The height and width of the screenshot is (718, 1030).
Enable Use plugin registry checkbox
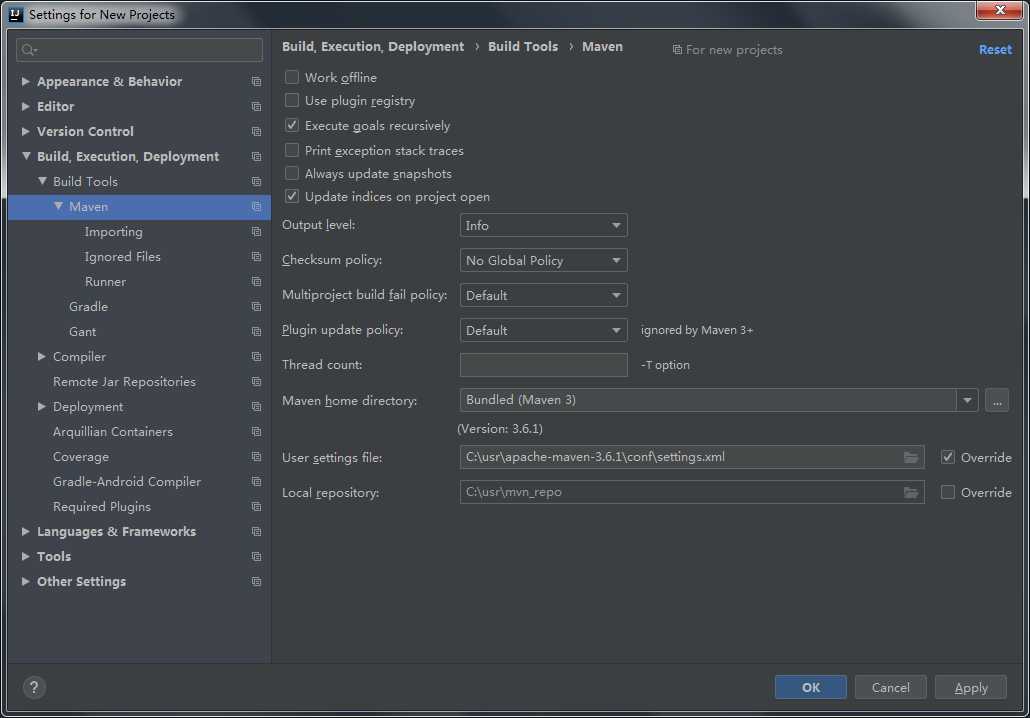[x=292, y=101]
